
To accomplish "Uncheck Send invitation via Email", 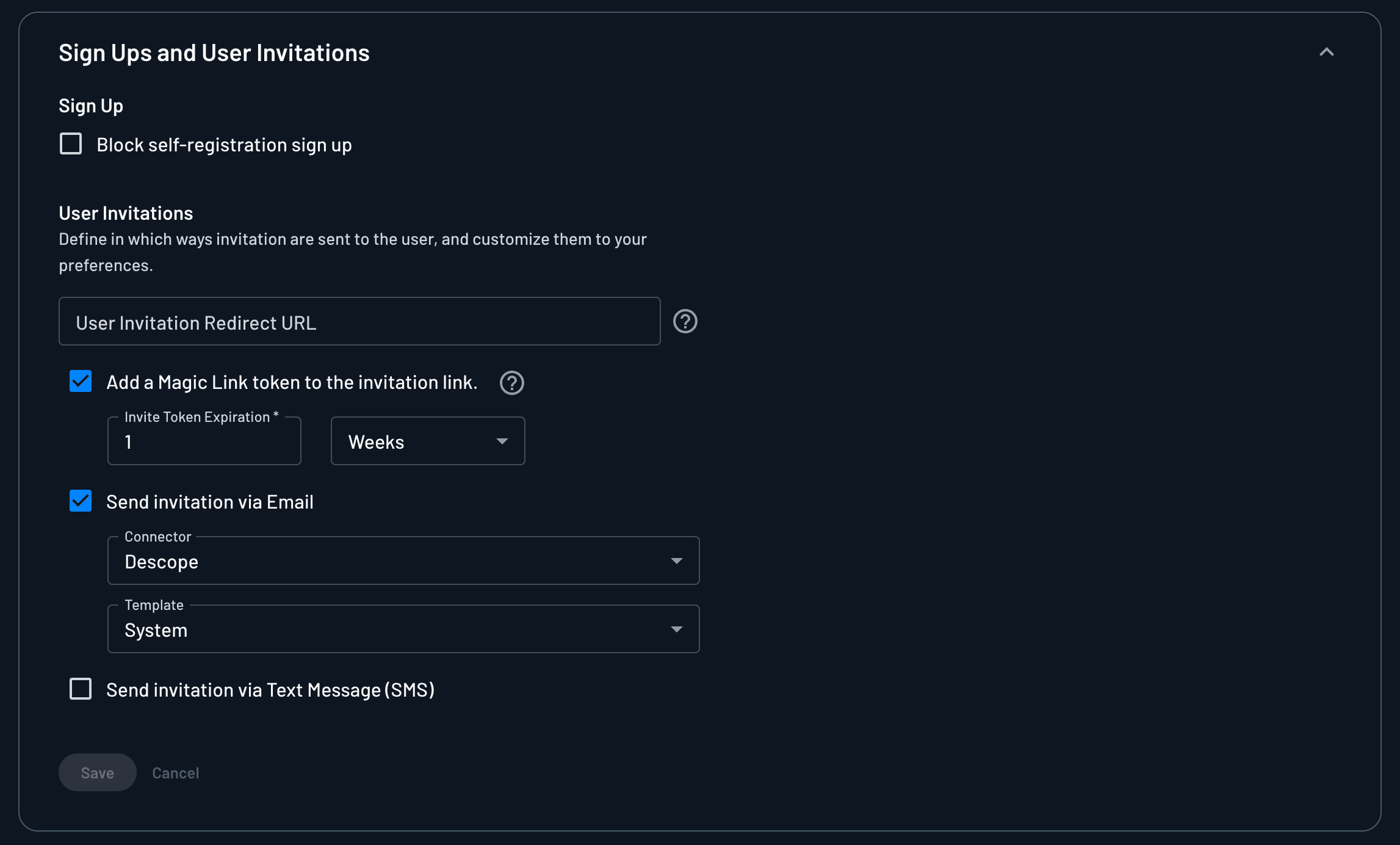I will coord(80,501).
